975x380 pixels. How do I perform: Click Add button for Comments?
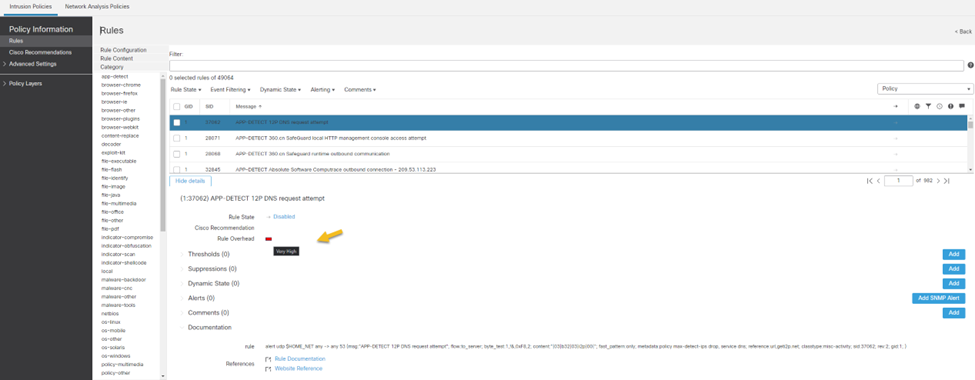[954, 313]
